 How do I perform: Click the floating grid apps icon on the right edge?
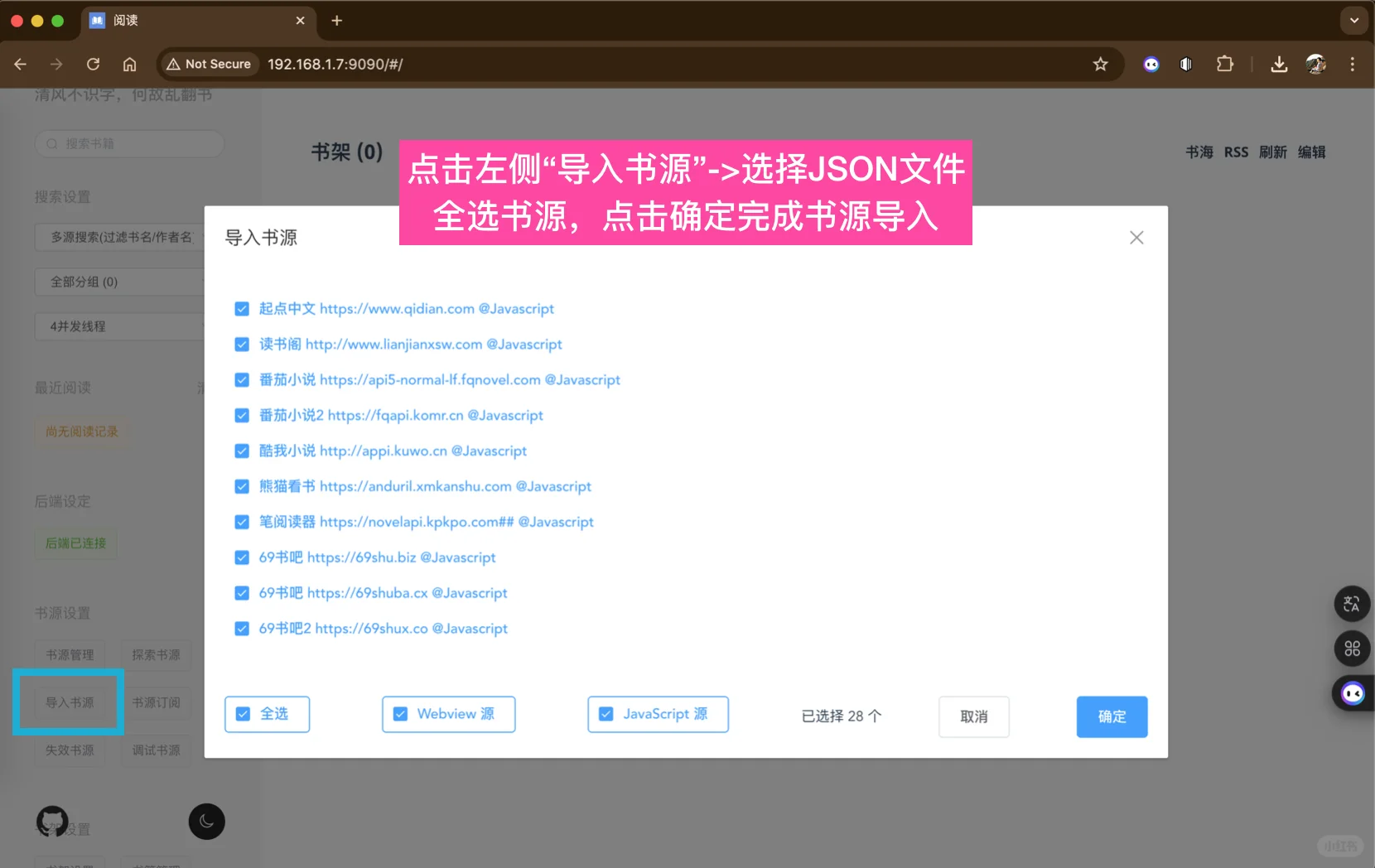[1352, 649]
